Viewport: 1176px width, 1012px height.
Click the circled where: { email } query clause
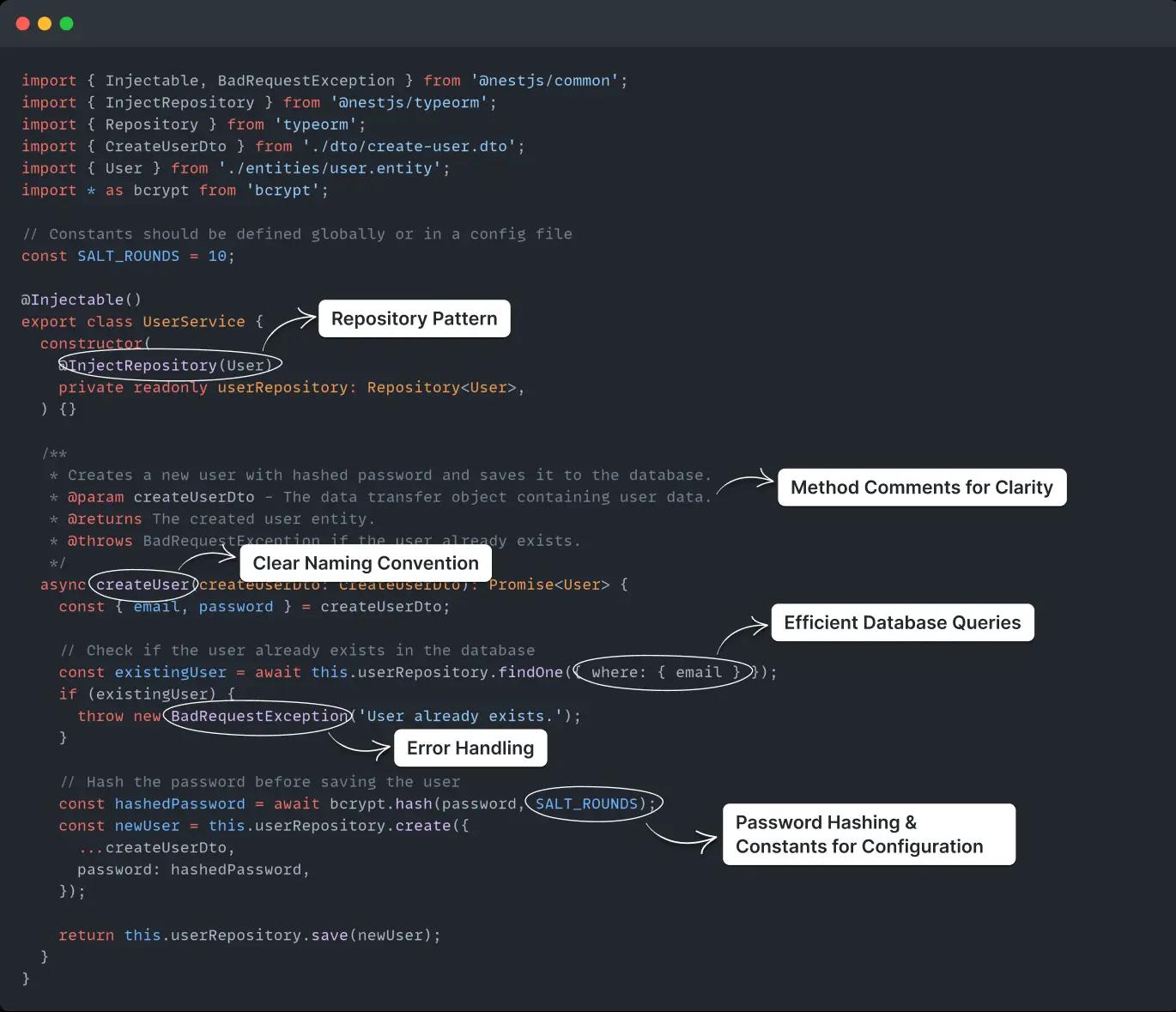click(661, 672)
